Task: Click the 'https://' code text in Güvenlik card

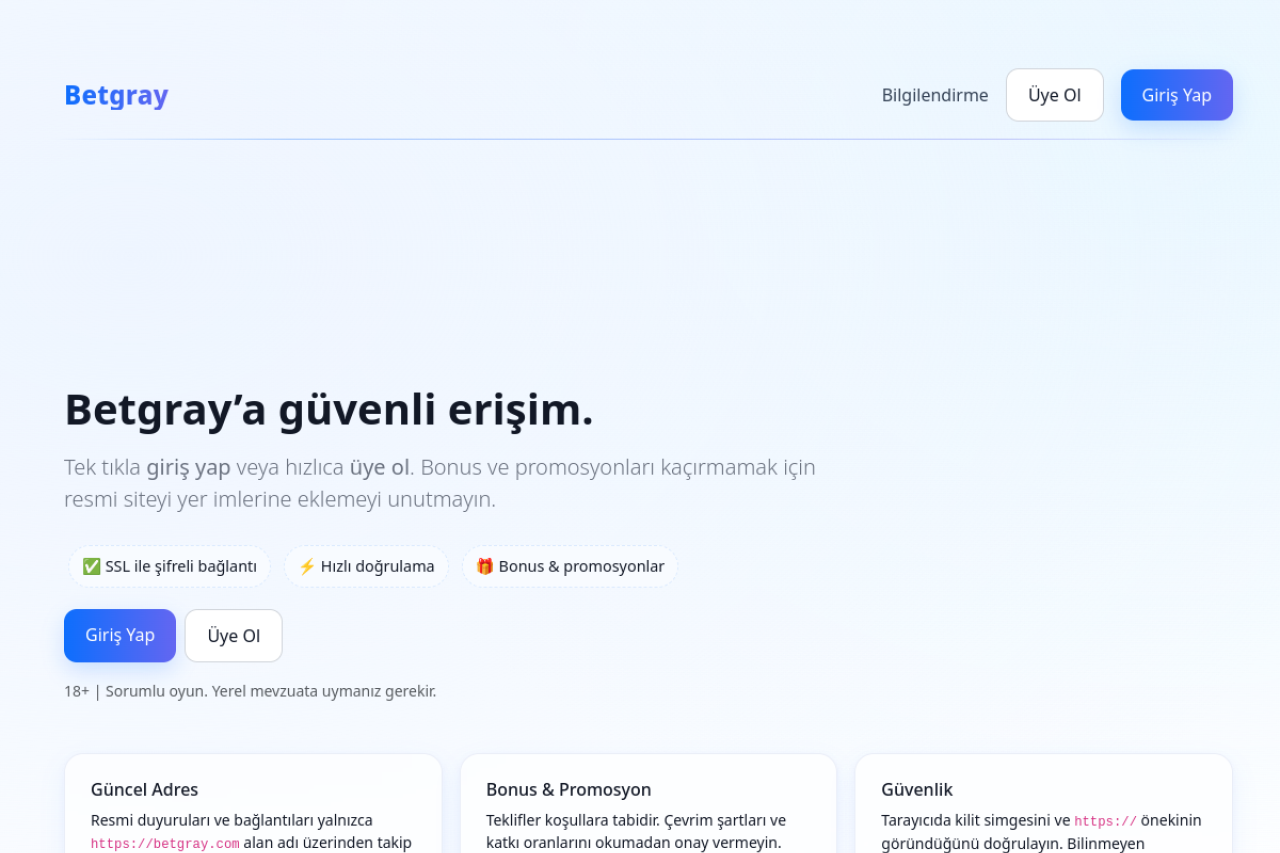Action: (1105, 821)
